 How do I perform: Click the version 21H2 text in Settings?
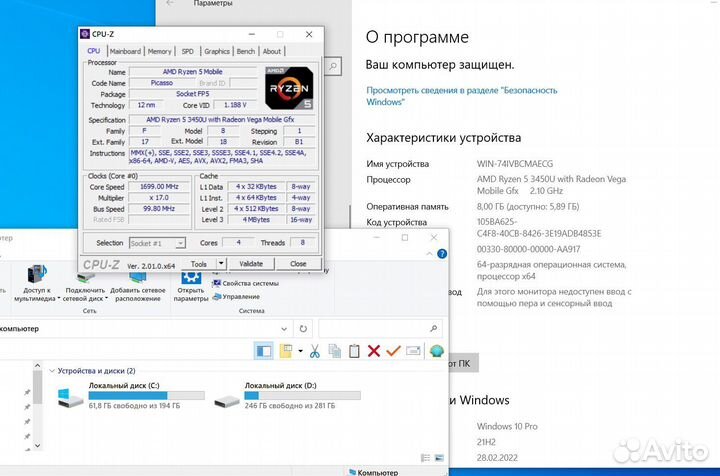pos(486,442)
